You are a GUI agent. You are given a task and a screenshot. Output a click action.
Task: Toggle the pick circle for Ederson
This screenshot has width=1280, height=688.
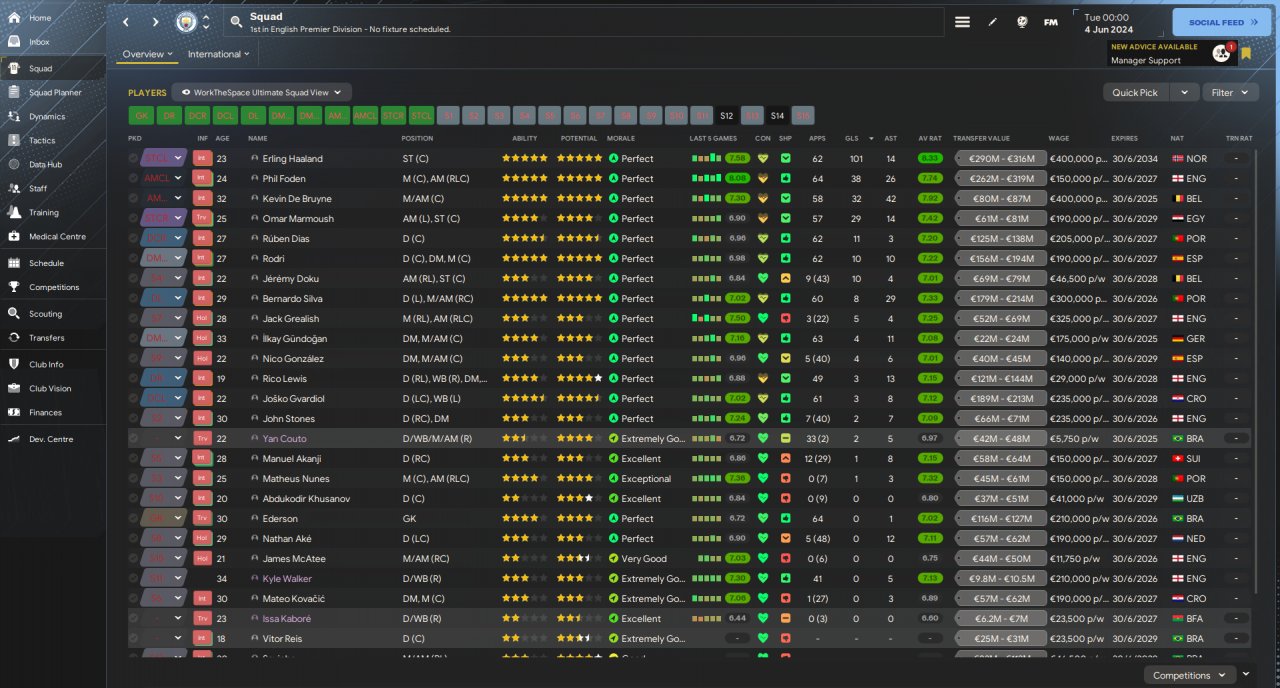(x=134, y=518)
